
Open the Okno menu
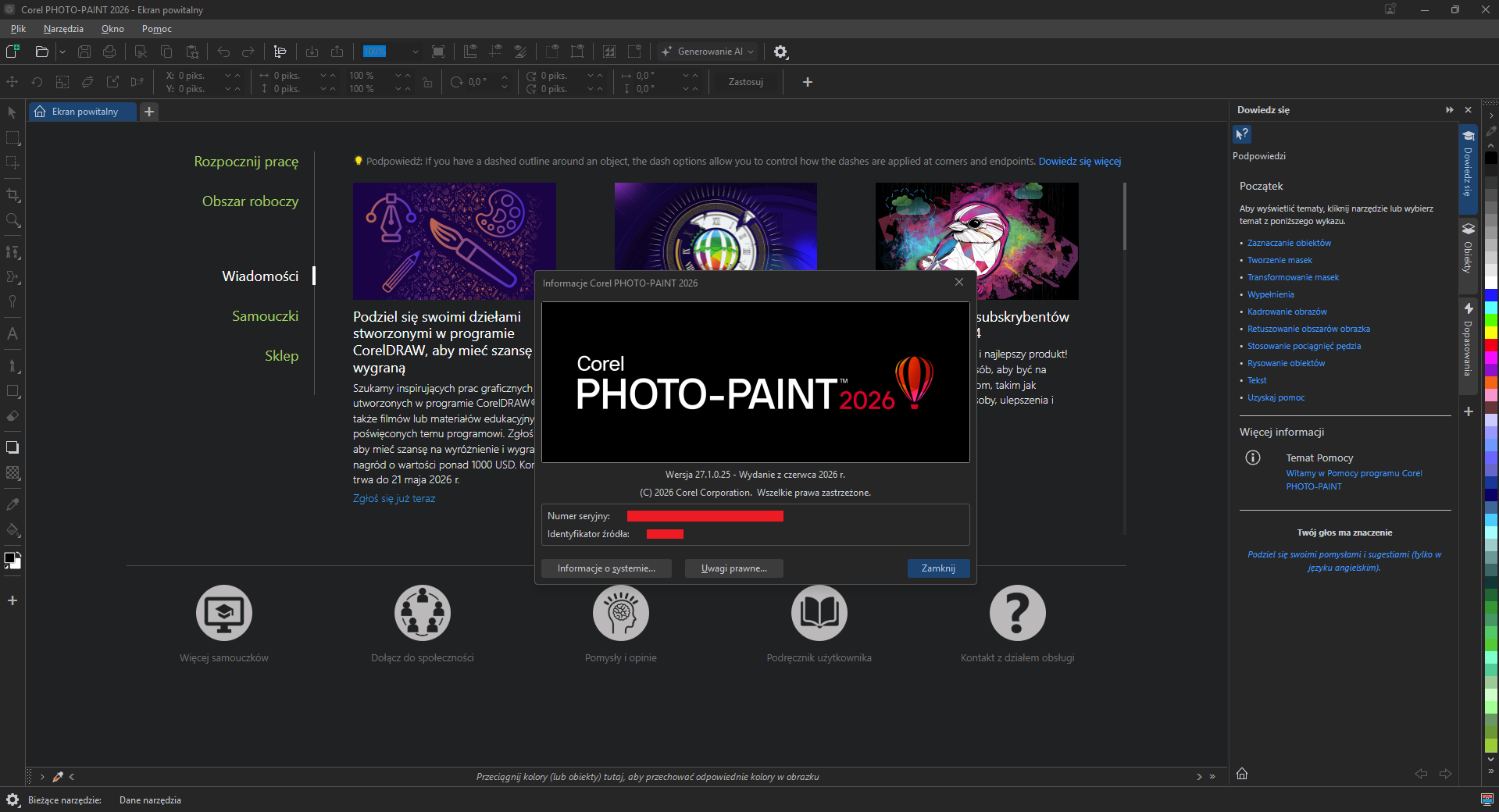(x=112, y=29)
